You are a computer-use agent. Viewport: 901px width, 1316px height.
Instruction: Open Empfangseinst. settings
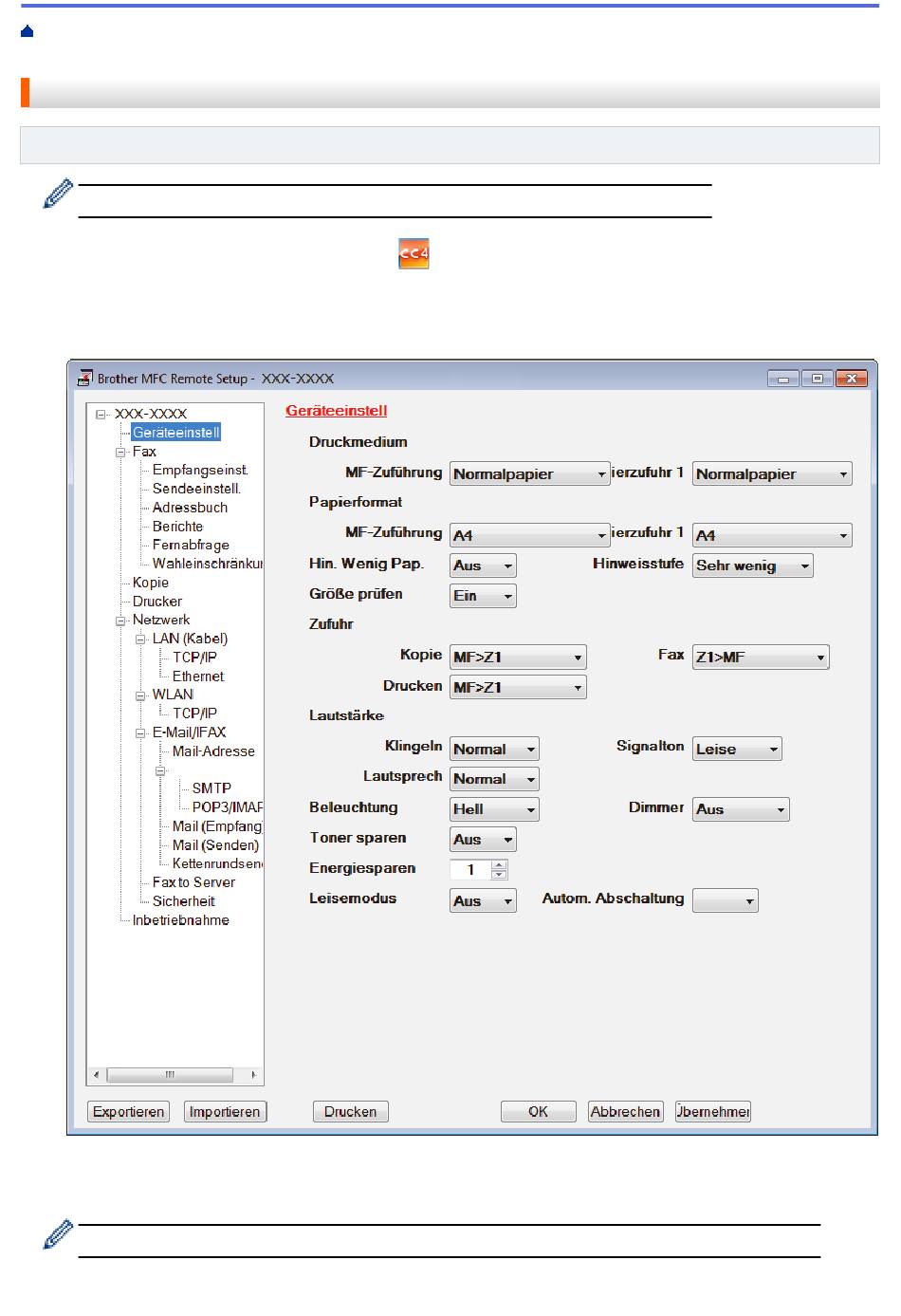click(200, 470)
